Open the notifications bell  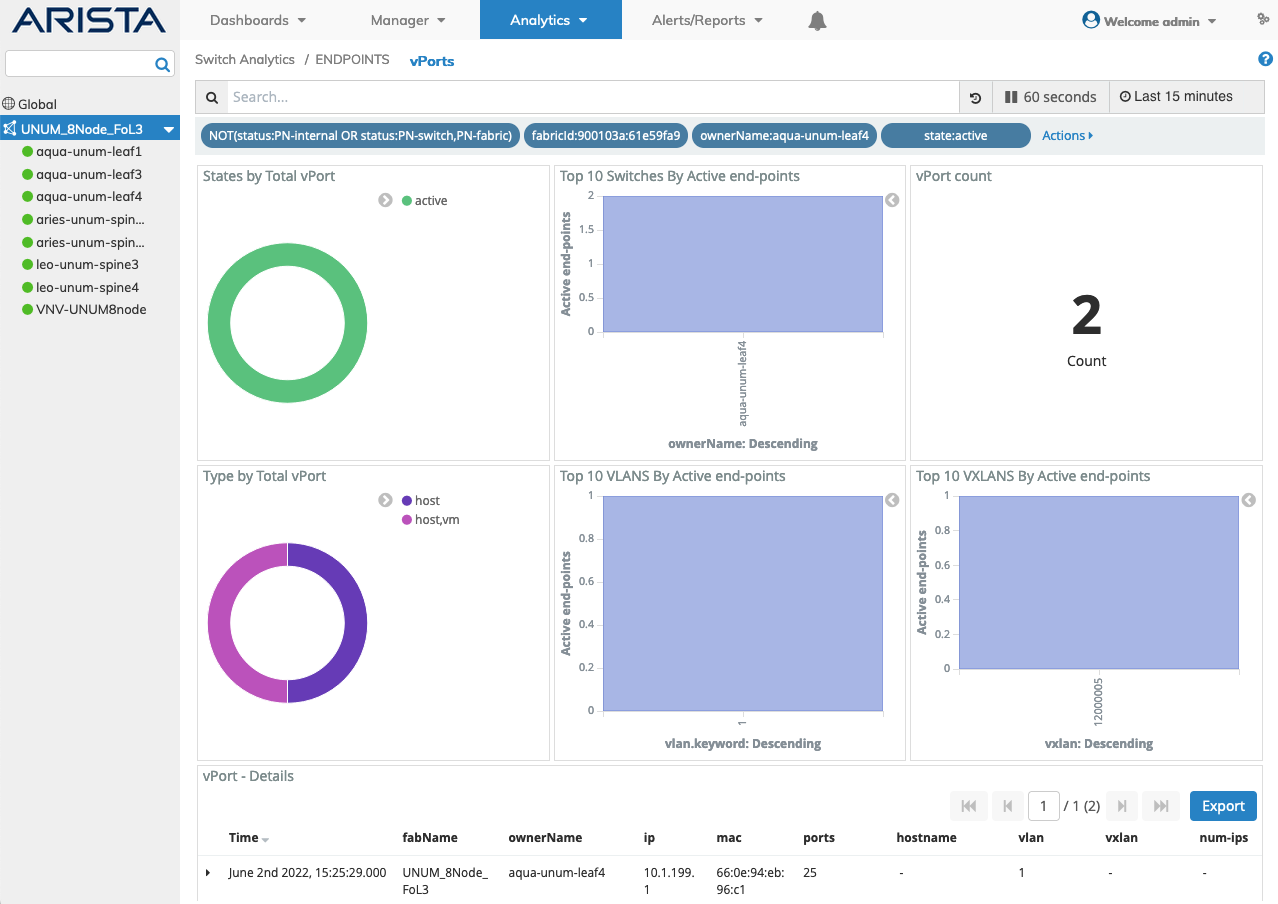pos(817,20)
